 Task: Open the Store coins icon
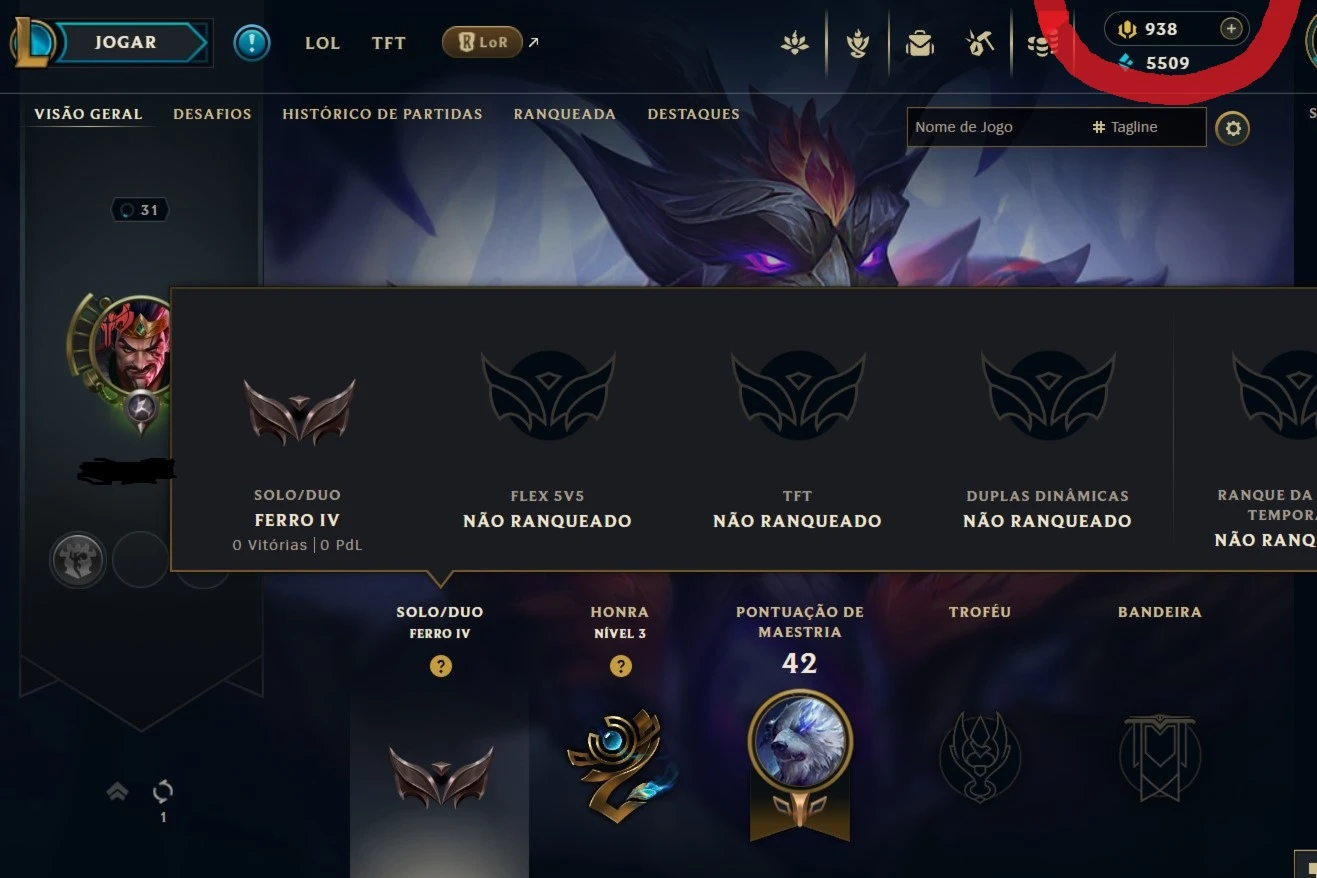coord(1042,44)
